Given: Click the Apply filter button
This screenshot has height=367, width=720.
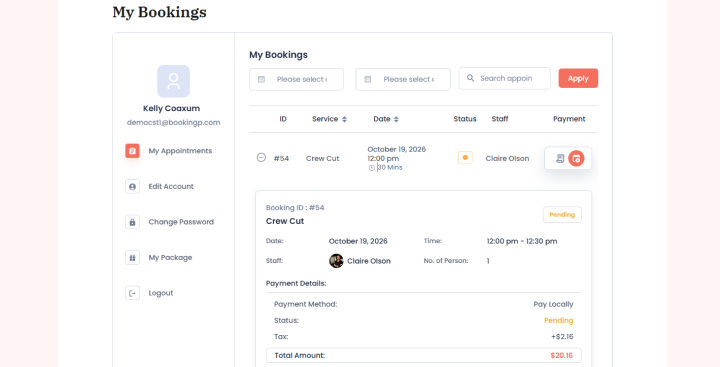Looking at the screenshot, I should click(x=578, y=78).
